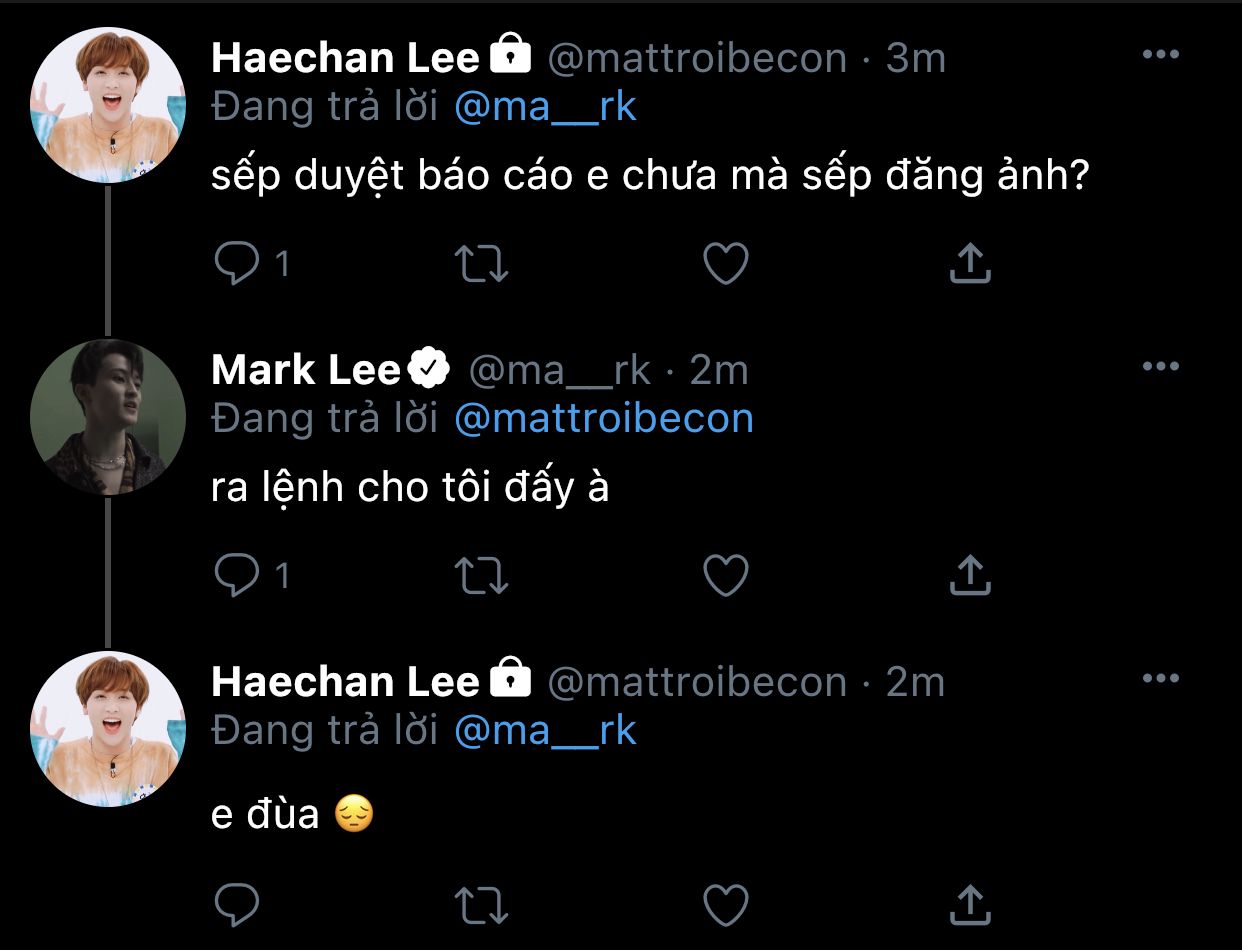The image size is (1242, 950).
Task: Share Mark Lee's tweet
Action: coord(968,575)
